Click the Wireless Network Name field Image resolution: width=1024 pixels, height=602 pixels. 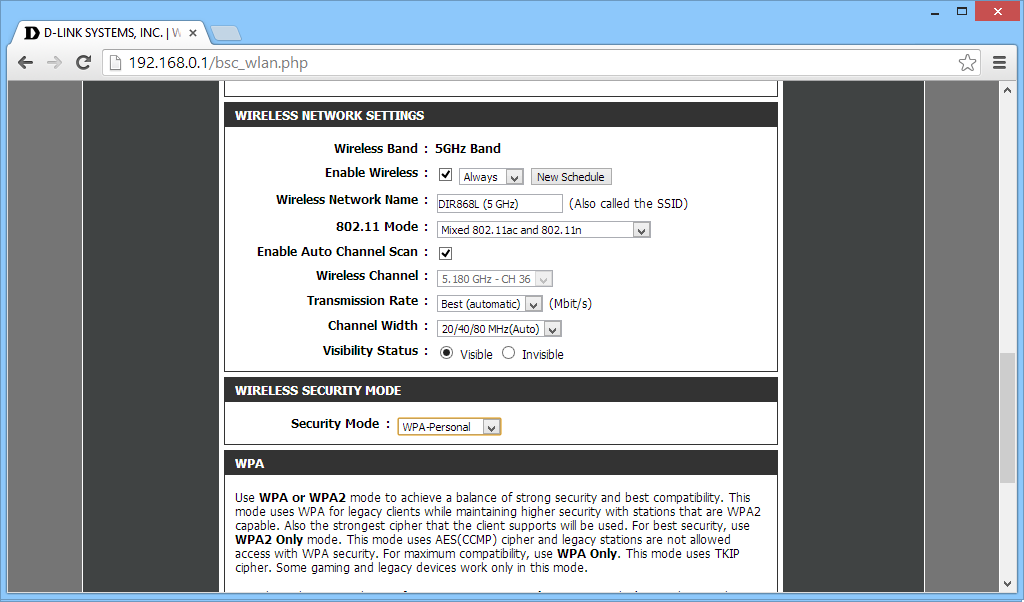(500, 204)
